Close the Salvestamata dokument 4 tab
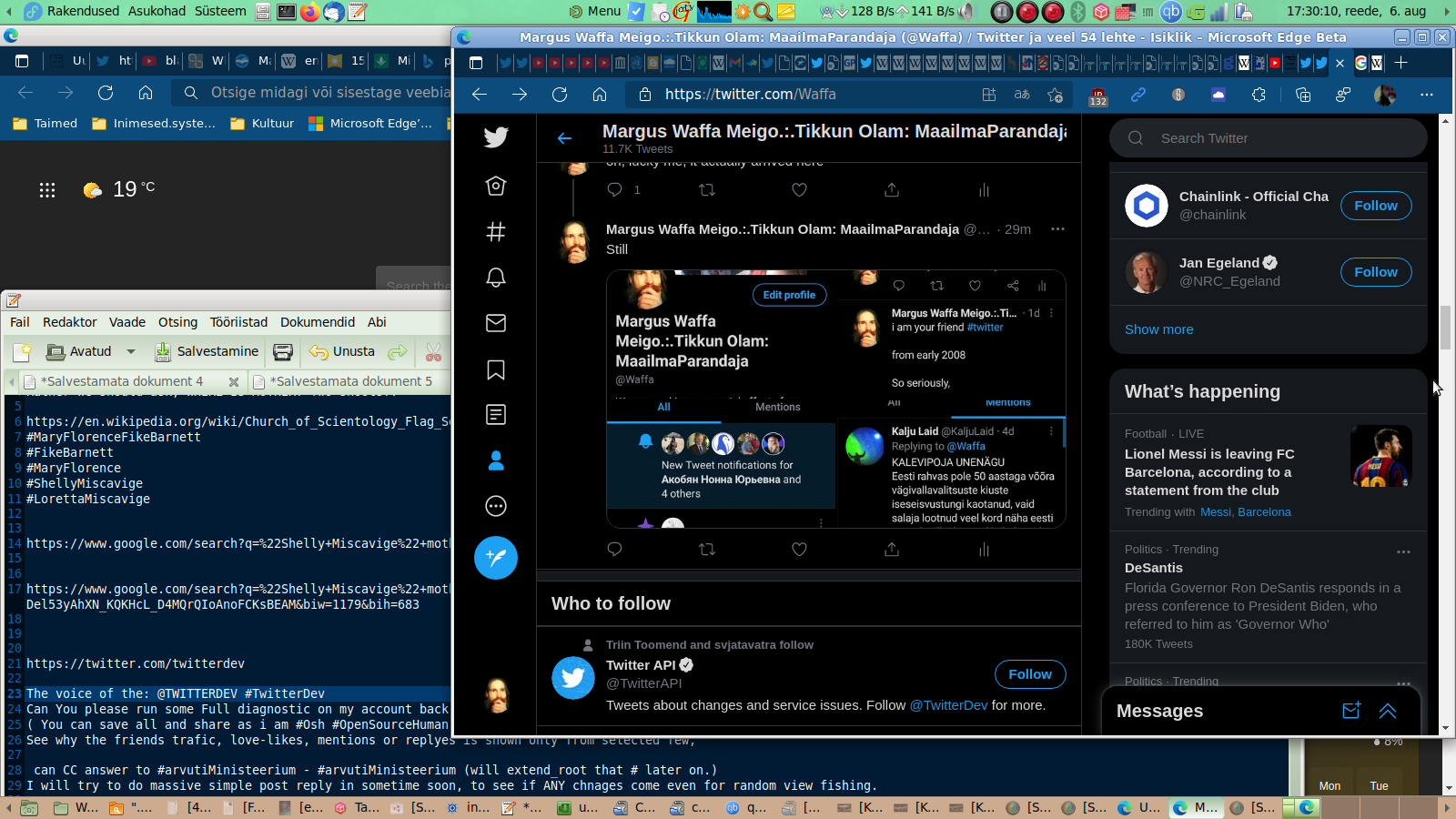Screen dimensions: 1456x819 point(234,382)
